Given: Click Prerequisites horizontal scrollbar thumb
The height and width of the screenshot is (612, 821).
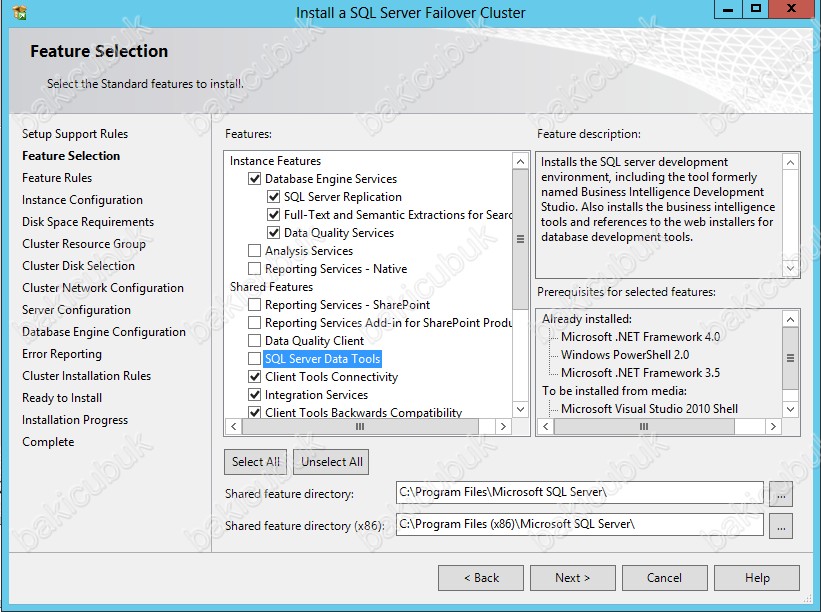Looking at the screenshot, I should point(644,427).
